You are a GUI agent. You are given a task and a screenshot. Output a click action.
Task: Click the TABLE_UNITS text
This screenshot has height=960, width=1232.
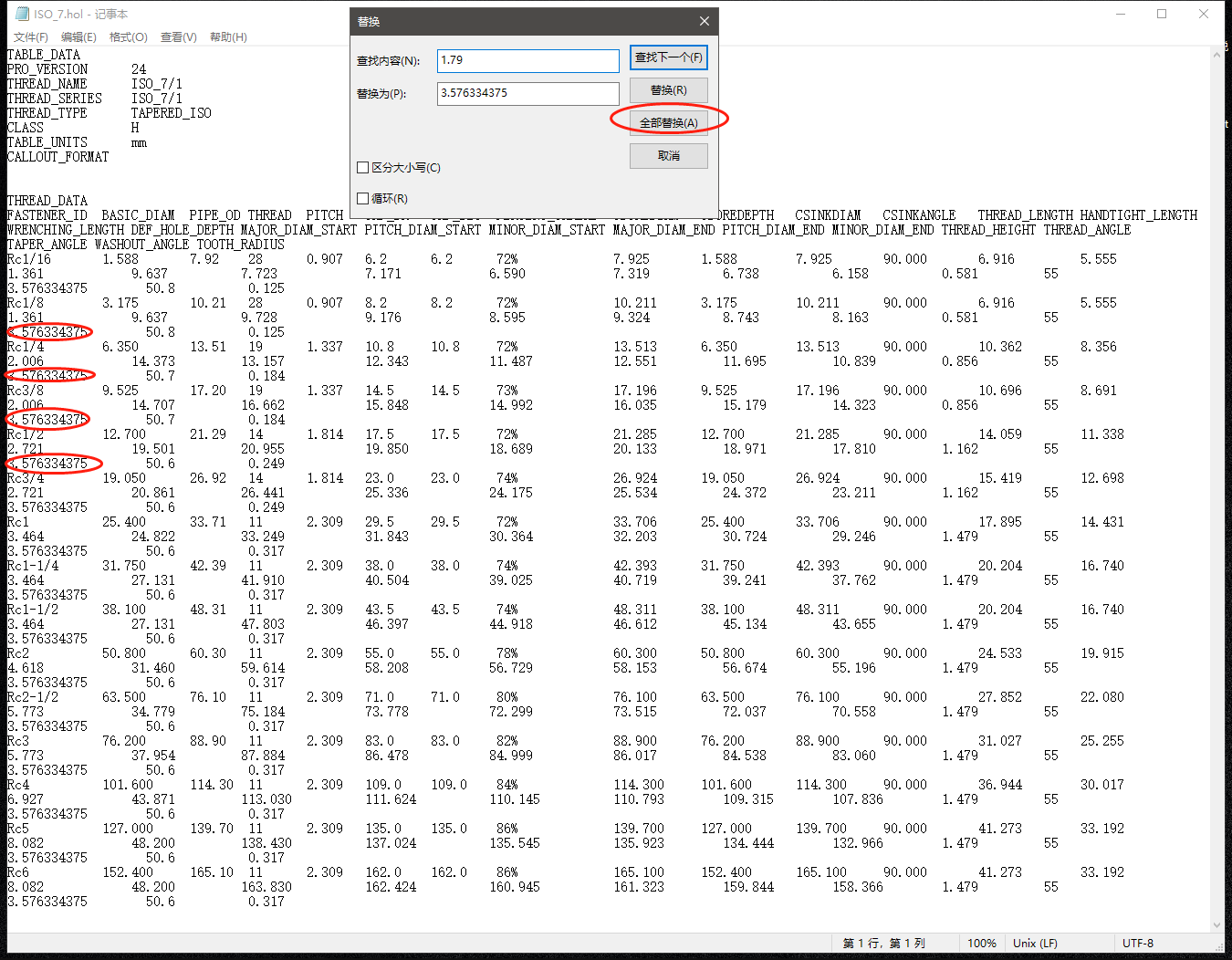click(x=47, y=142)
